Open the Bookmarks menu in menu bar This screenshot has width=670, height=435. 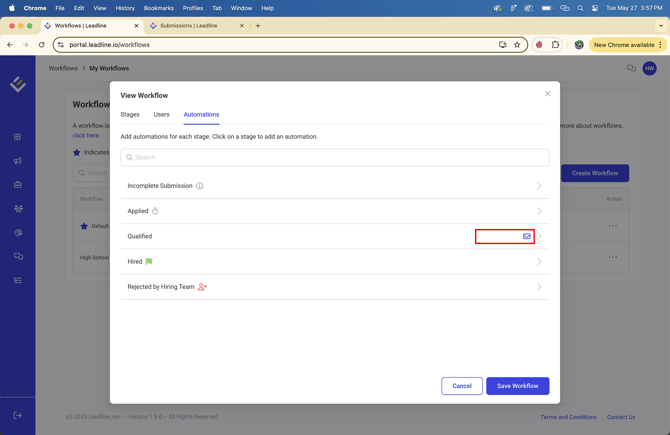pyautogui.click(x=158, y=8)
